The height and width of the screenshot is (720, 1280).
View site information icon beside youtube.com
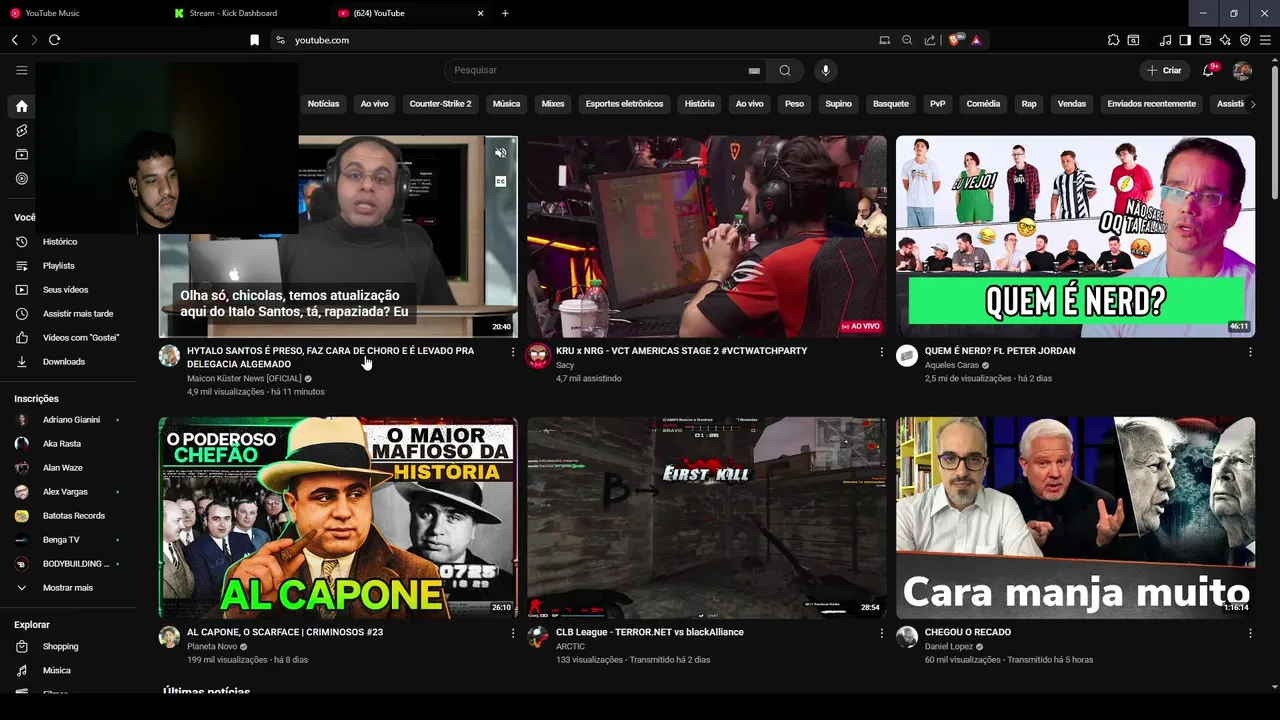[x=280, y=40]
